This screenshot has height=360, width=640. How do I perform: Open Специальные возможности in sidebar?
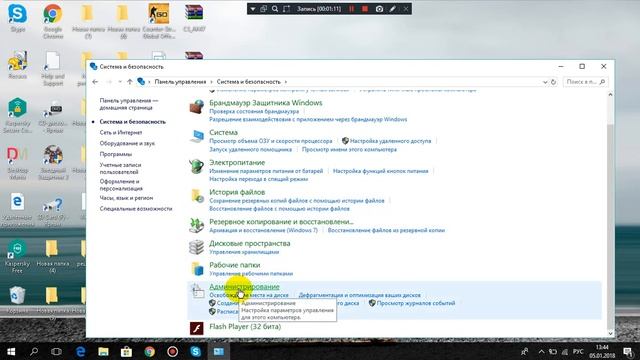coord(136,209)
